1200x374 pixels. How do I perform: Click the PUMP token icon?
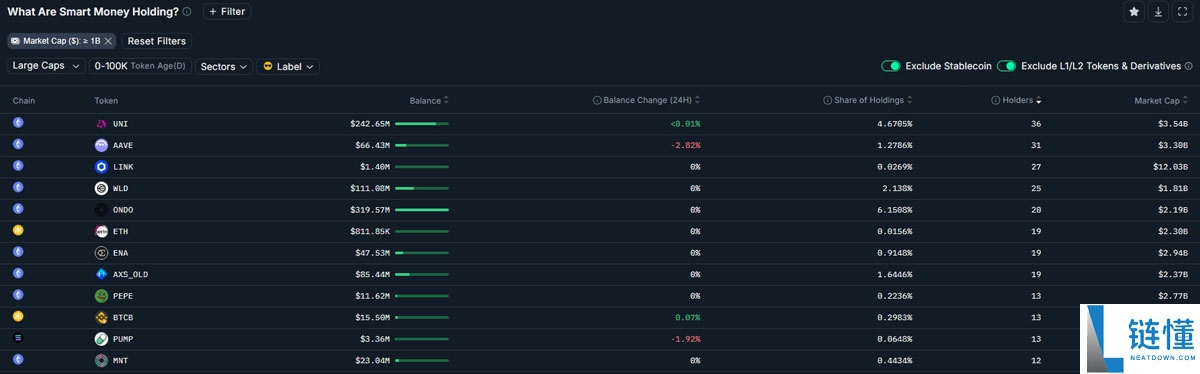tap(101, 339)
